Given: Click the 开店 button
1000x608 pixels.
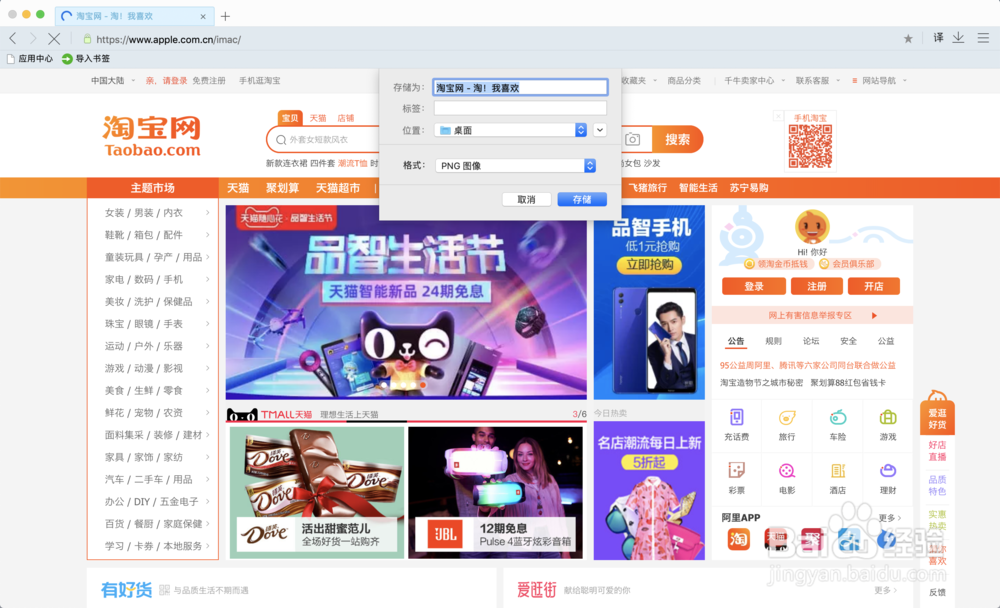Looking at the screenshot, I should [x=874, y=286].
